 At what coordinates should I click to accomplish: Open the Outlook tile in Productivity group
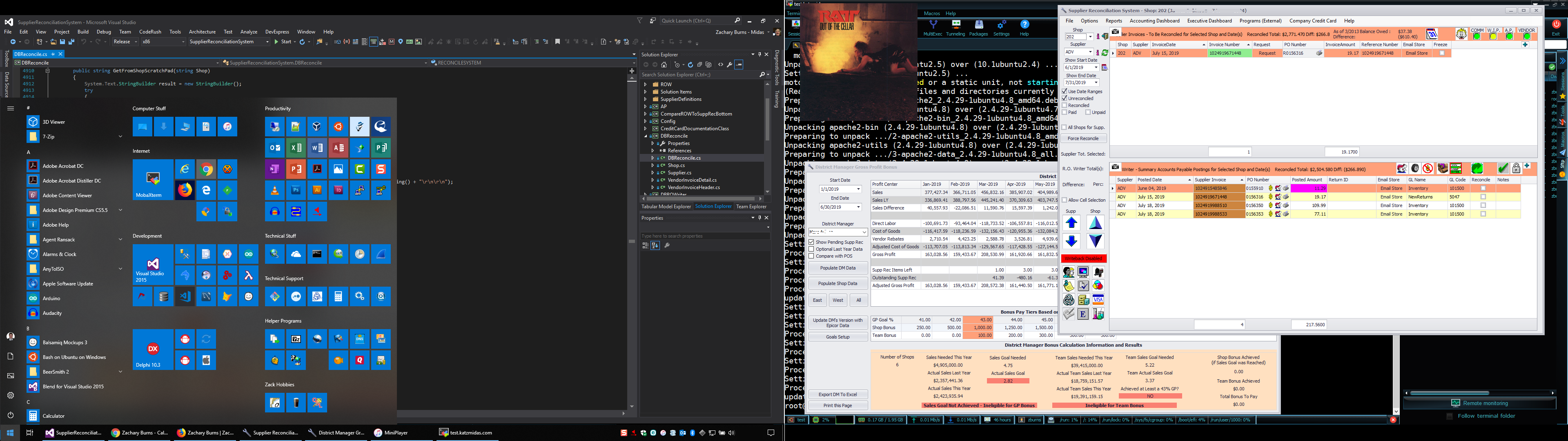[x=274, y=148]
